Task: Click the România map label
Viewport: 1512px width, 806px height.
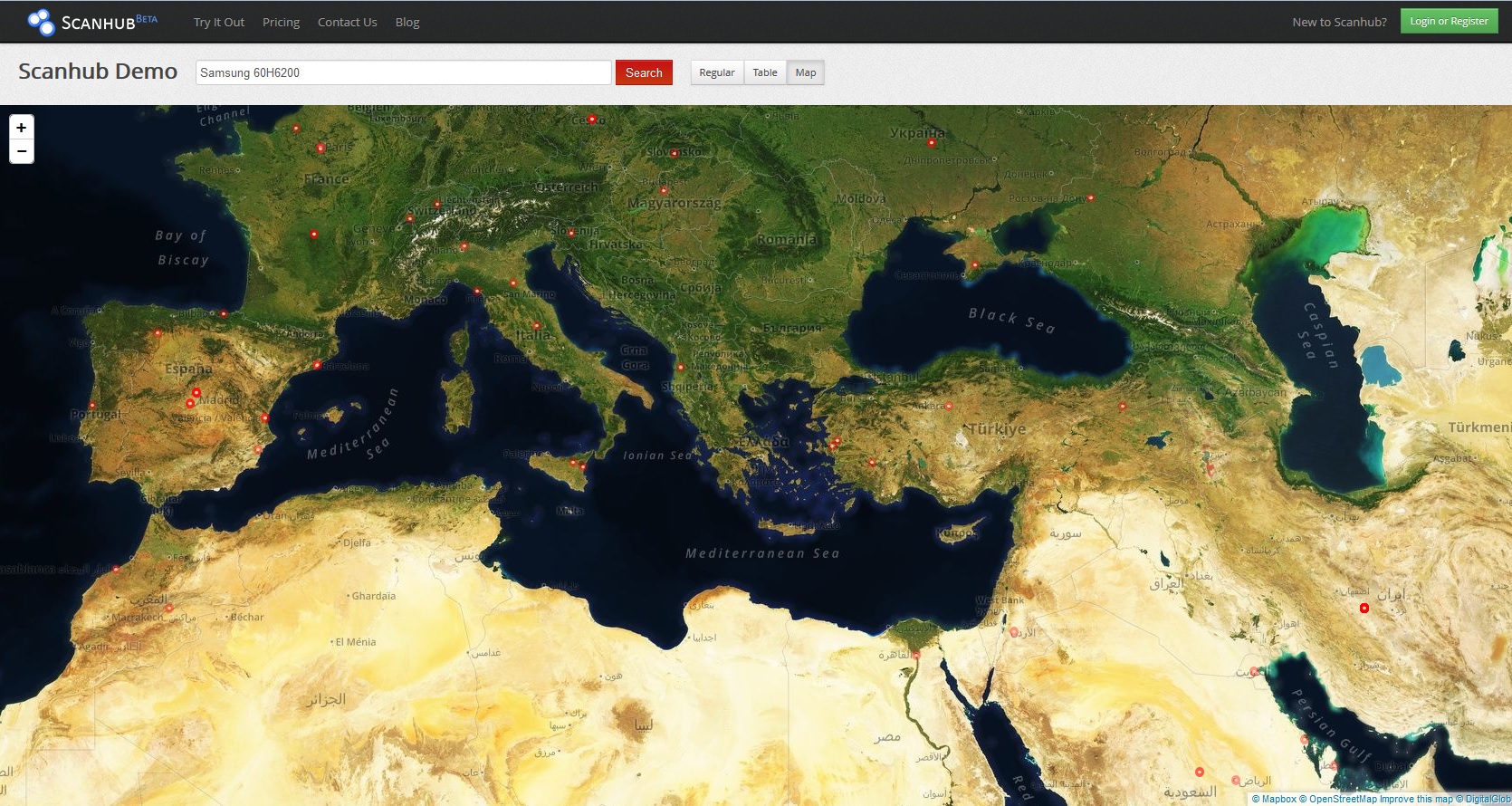Action: 787,240
